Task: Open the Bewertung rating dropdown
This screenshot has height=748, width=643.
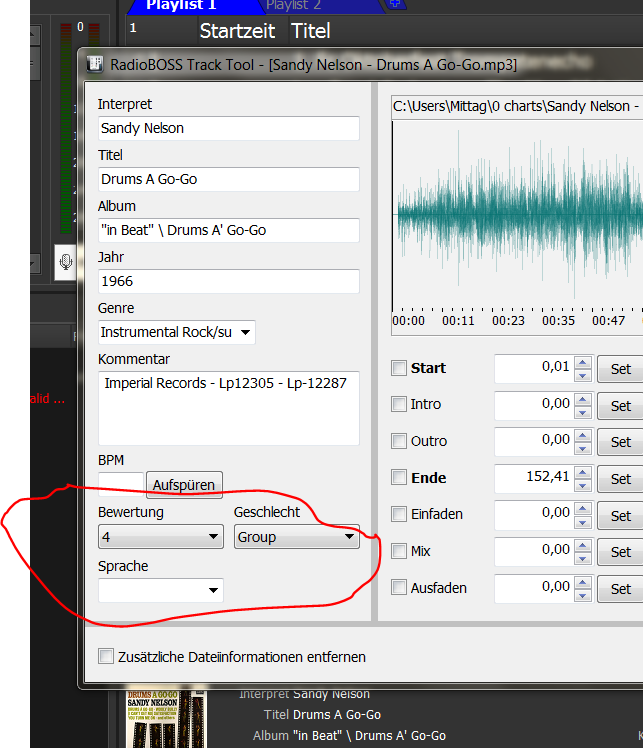Action: [x=161, y=537]
